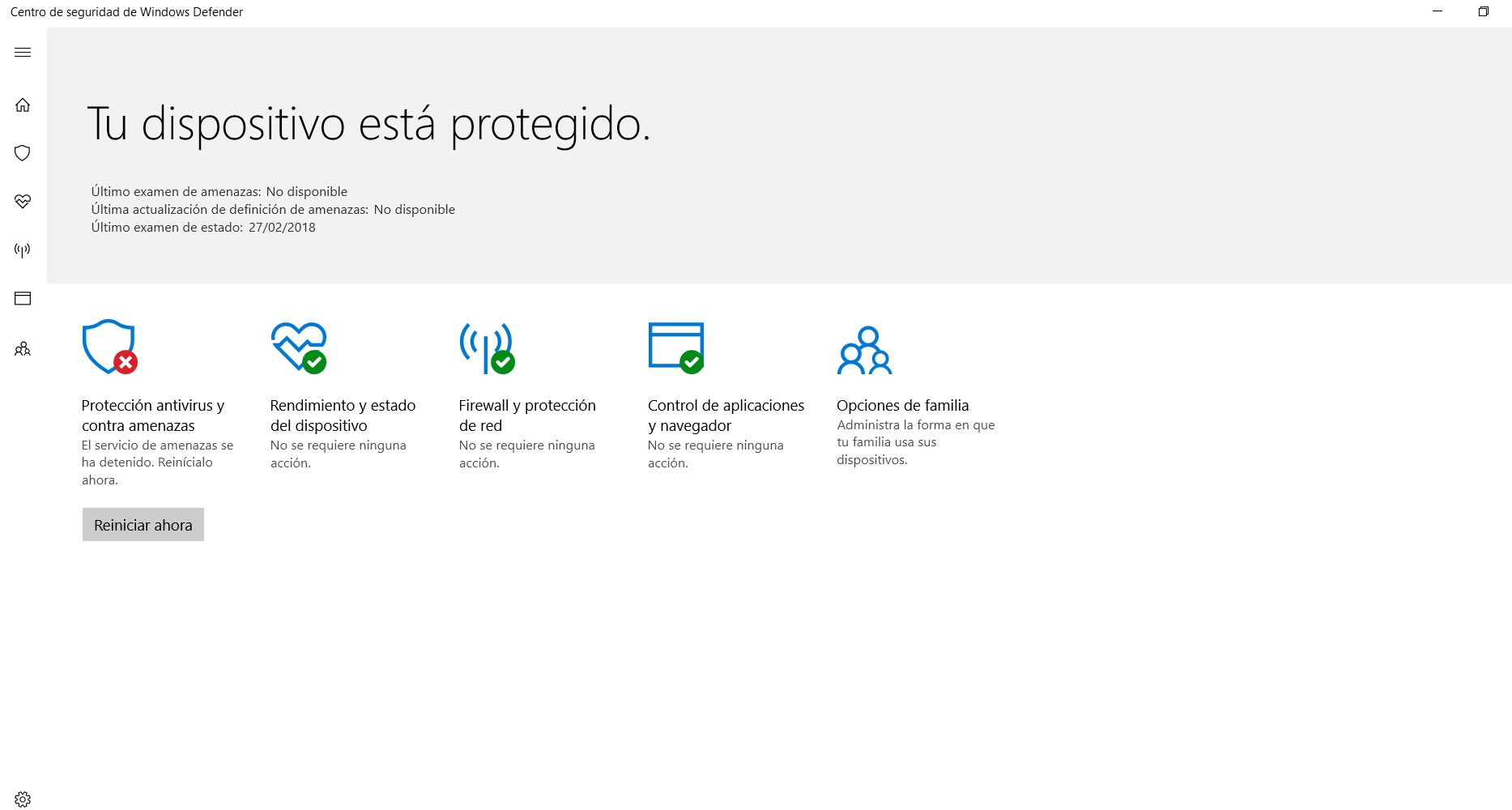Click the large family people icon

coord(864,350)
